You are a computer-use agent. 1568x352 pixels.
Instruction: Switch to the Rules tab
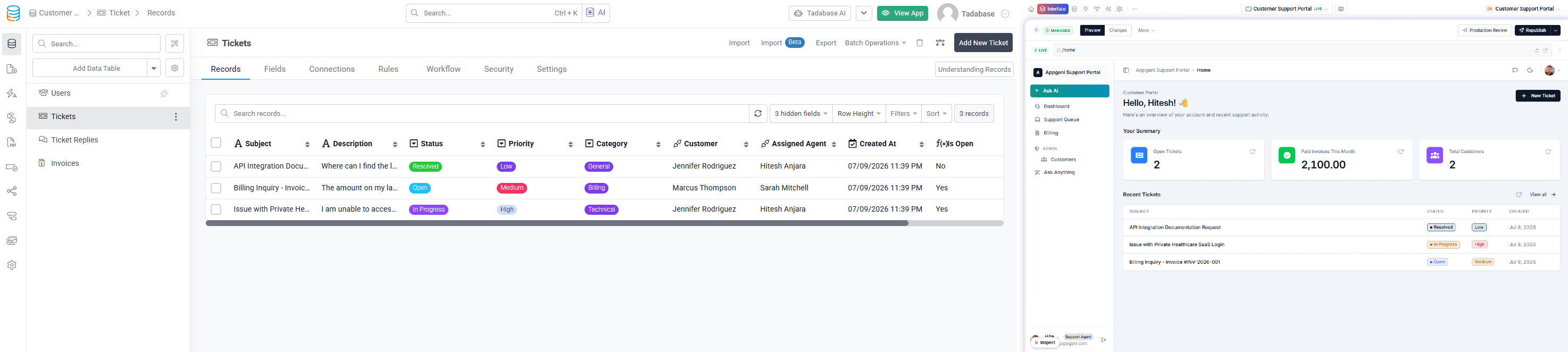point(388,69)
